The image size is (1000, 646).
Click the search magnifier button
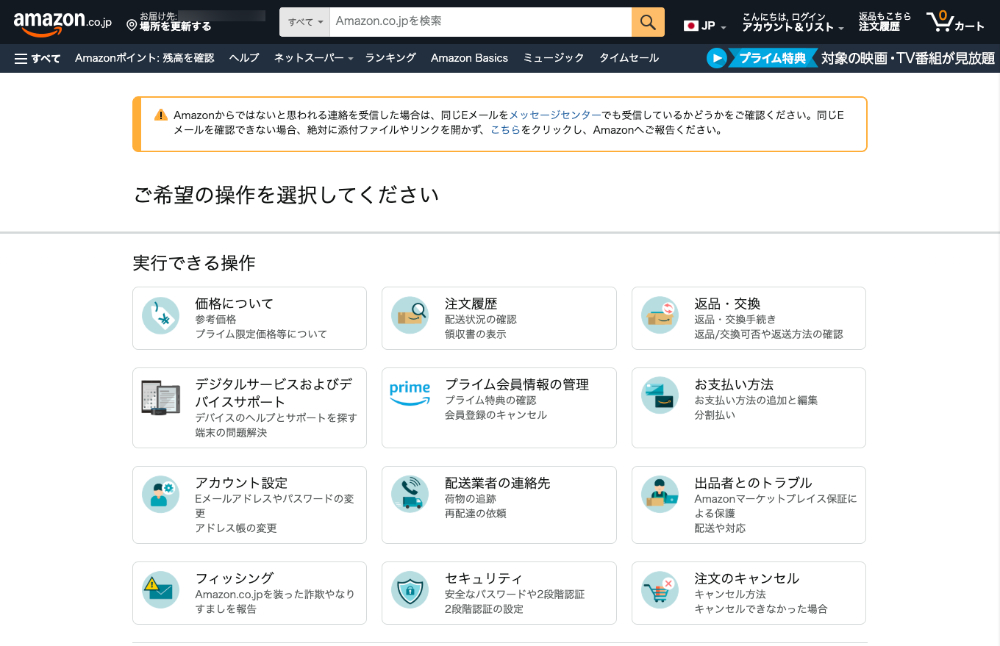[x=648, y=22]
